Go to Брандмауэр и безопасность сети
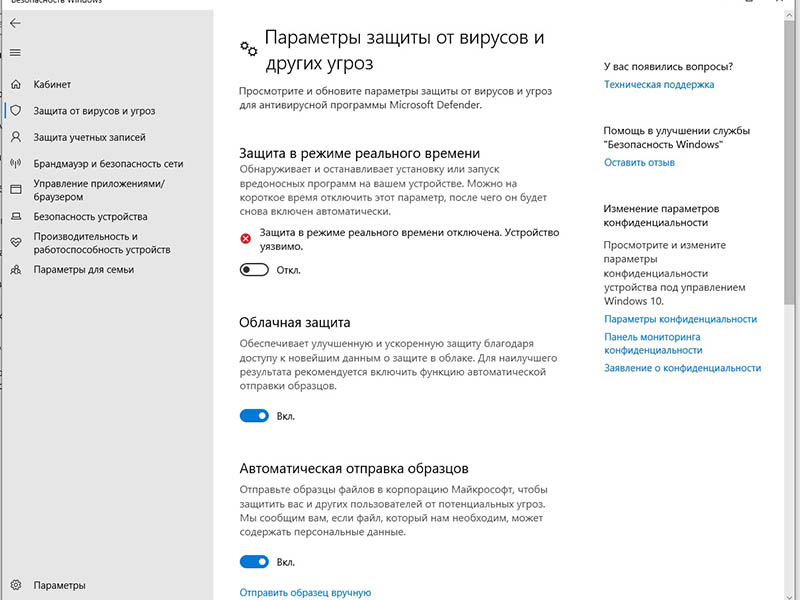This screenshot has height=600, width=800. pyautogui.click(x=106, y=164)
